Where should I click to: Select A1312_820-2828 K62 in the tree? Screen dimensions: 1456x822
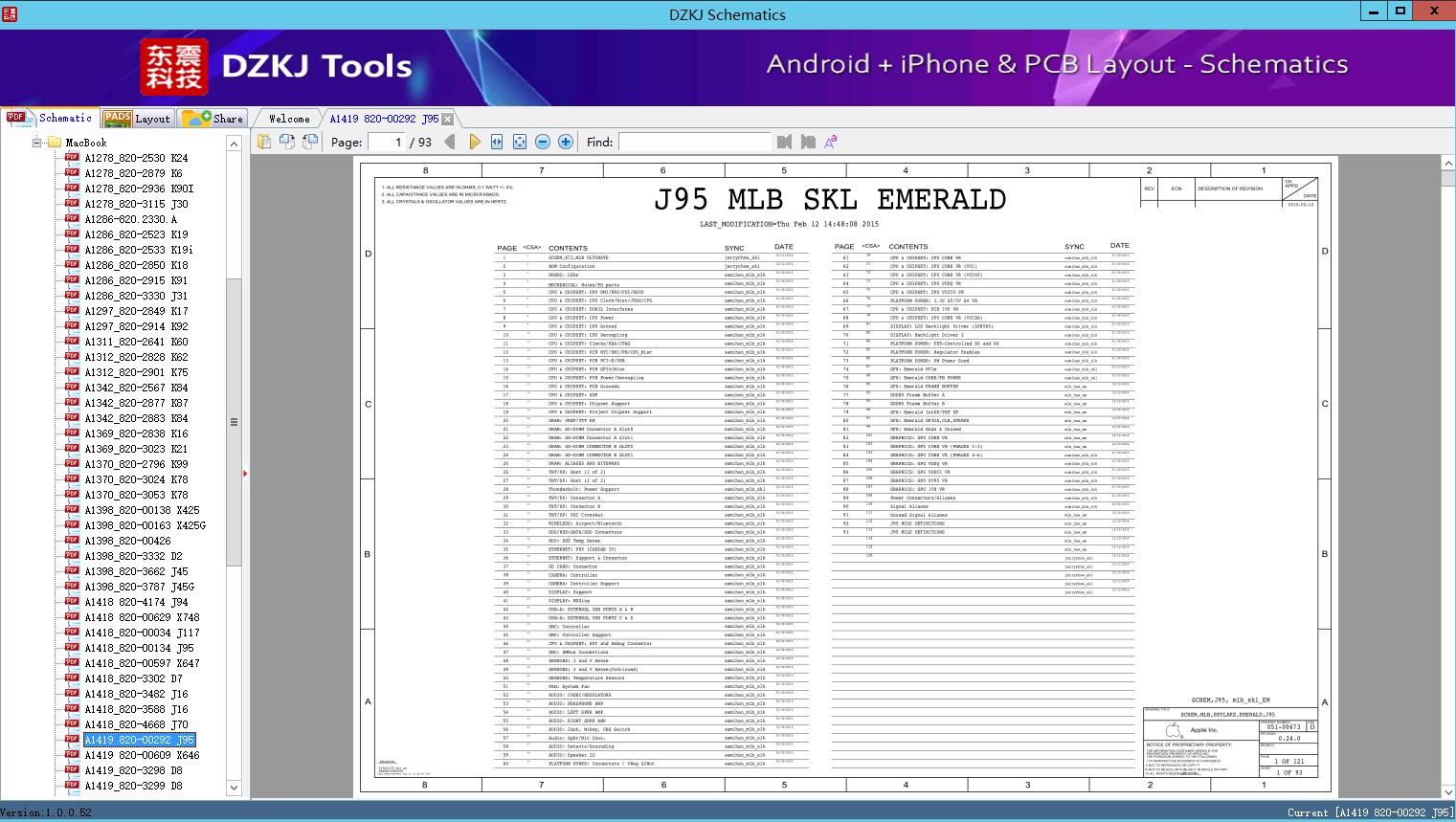pyautogui.click(x=136, y=357)
